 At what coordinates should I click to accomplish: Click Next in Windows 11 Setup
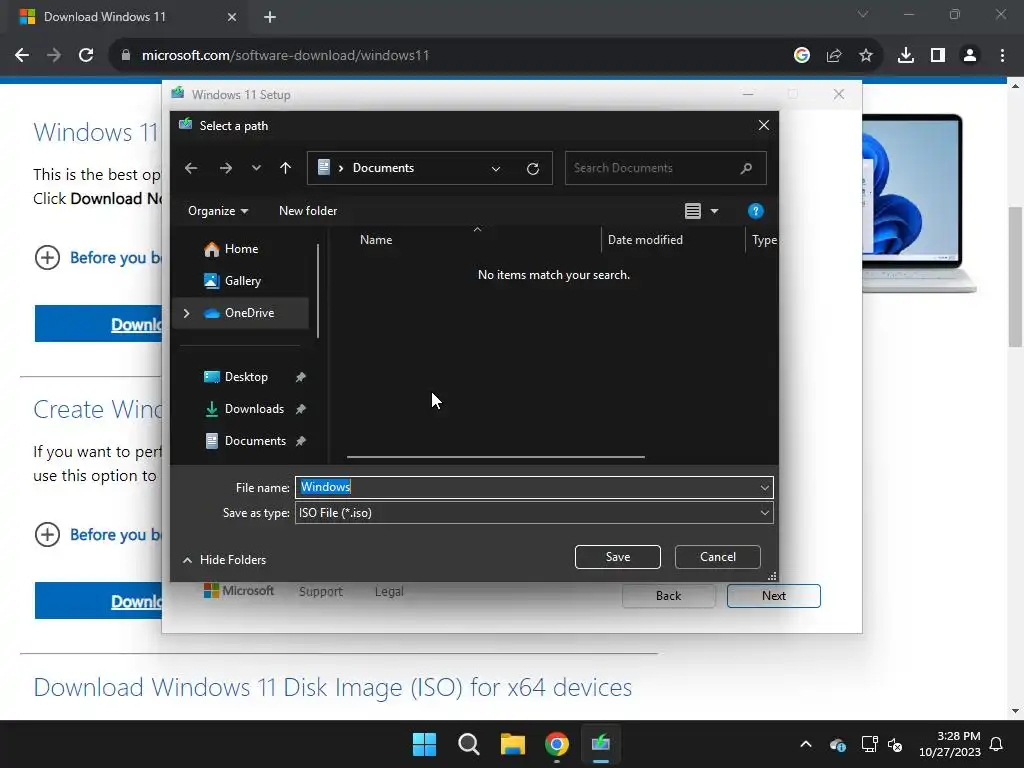click(773, 596)
